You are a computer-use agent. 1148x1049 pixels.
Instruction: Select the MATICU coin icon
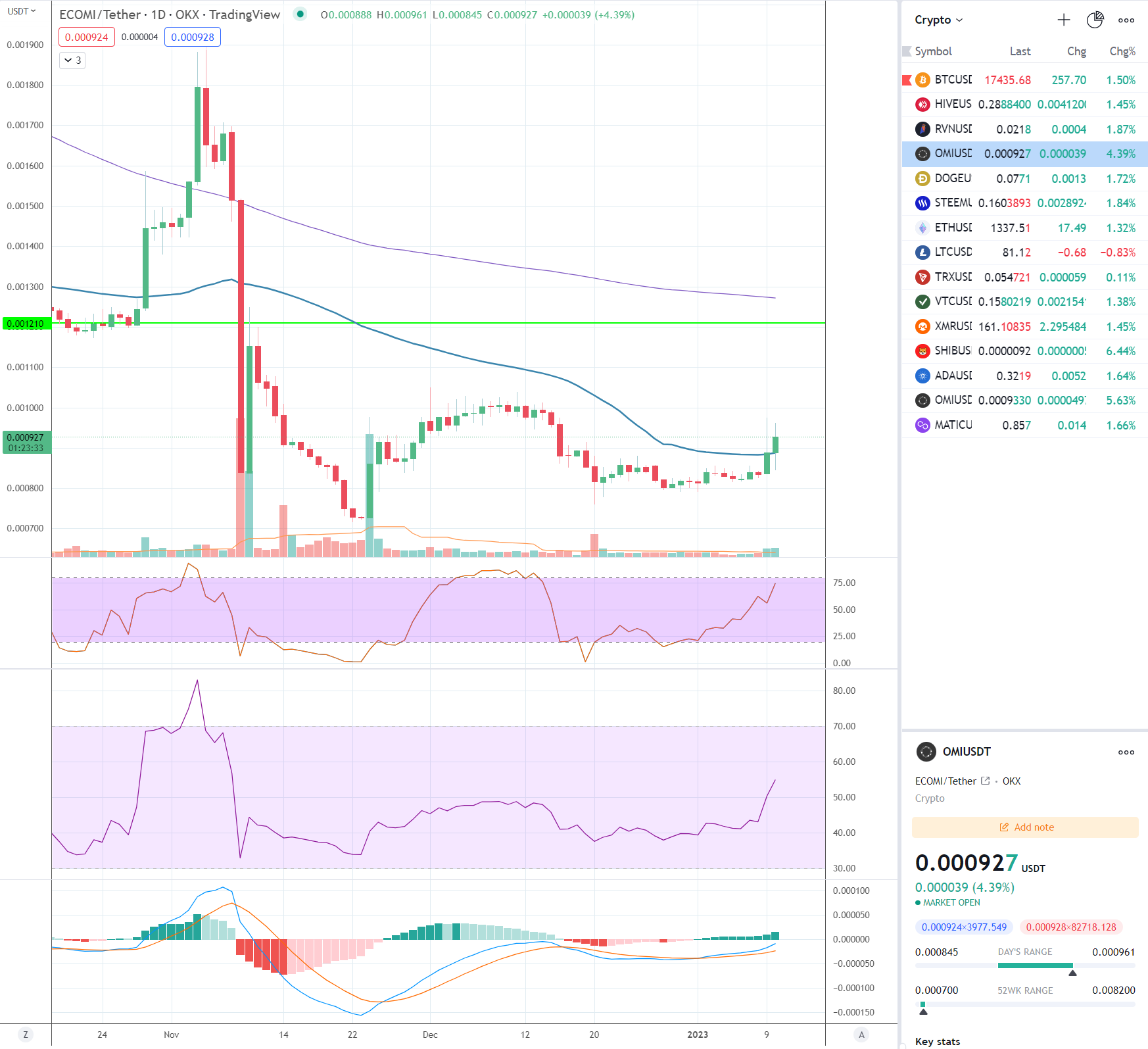922,425
